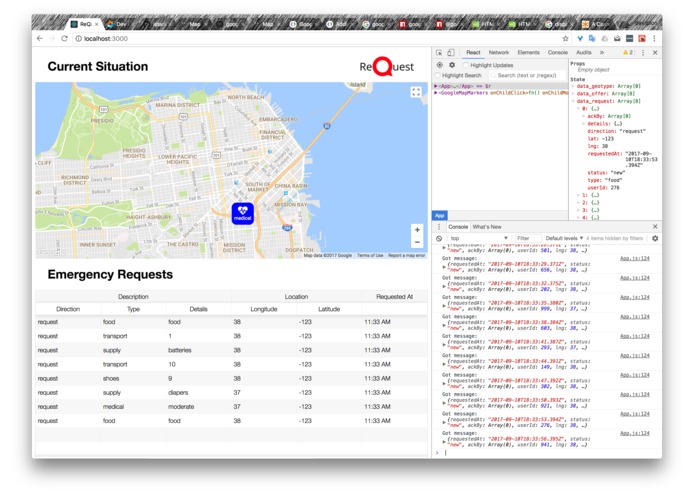
Task: Switch to the React DevTools tab
Action: [x=473, y=52]
